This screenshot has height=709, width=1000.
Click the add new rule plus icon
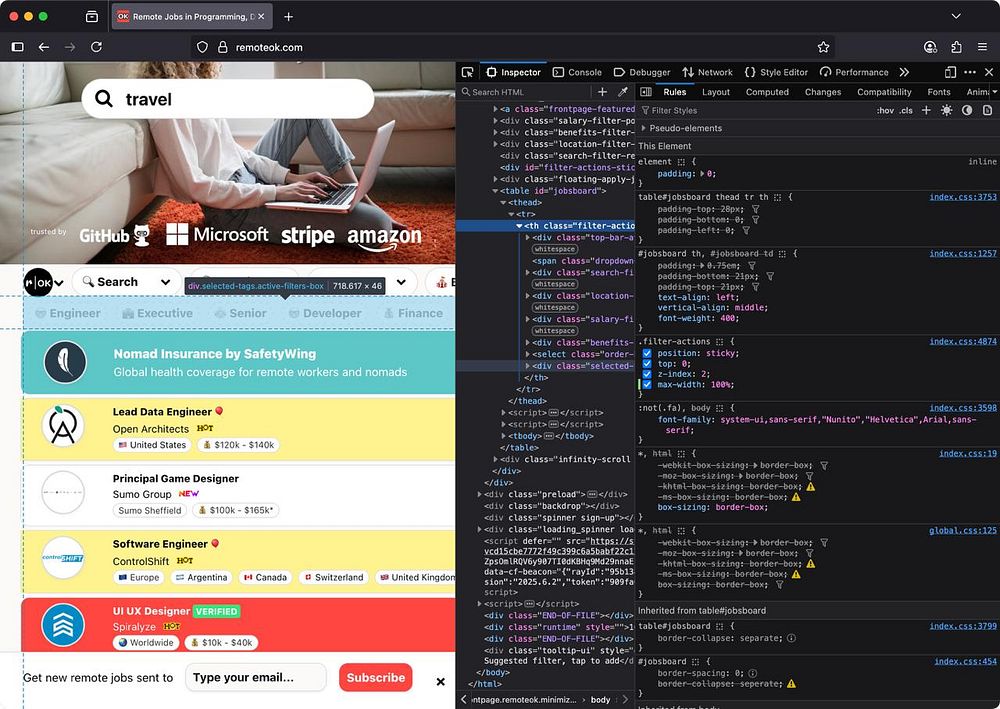click(x=926, y=110)
